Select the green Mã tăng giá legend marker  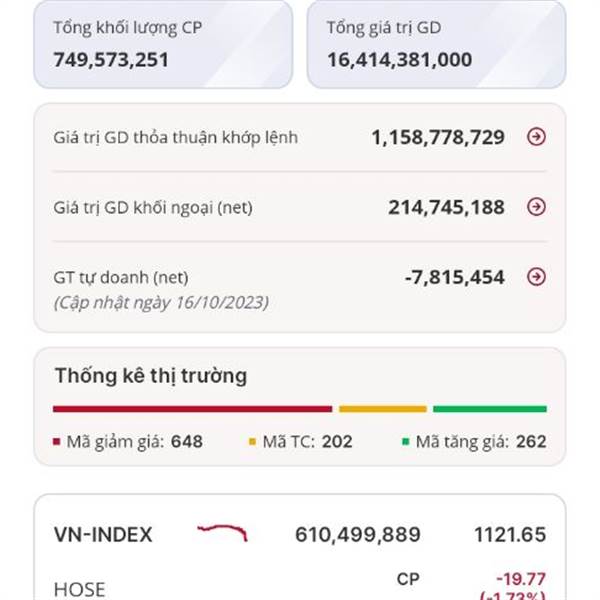(x=406, y=442)
